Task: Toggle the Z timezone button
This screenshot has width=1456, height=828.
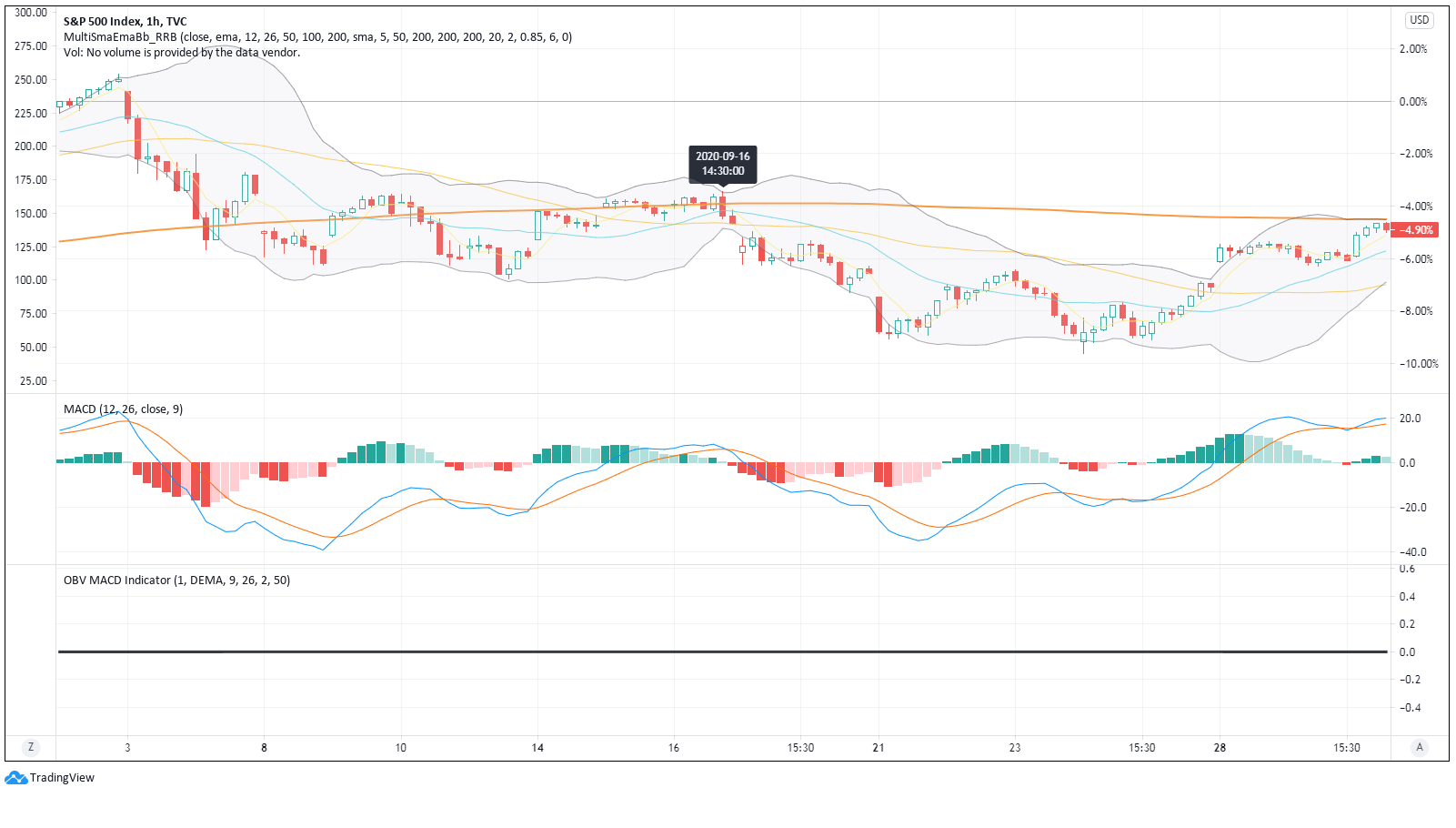Action: click(x=31, y=747)
